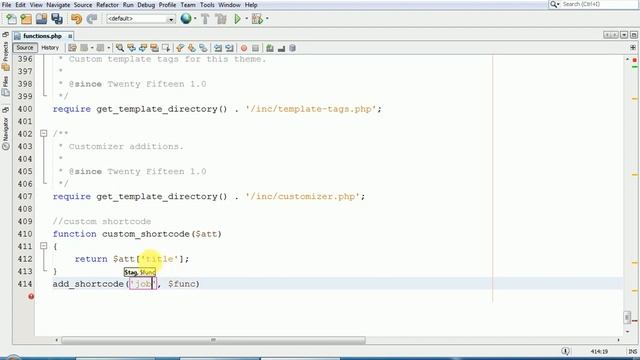Viewport: 640px width, 360px height.
Task: Open the browser selection dropdown arrow next to globe
Action: (195, 19)
